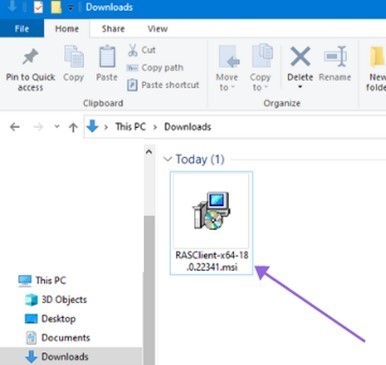This screenshot has height=365, width=386.
Task: Select the RASClient-x64-18.0.22341.msi file
Action: coord(211,223)
